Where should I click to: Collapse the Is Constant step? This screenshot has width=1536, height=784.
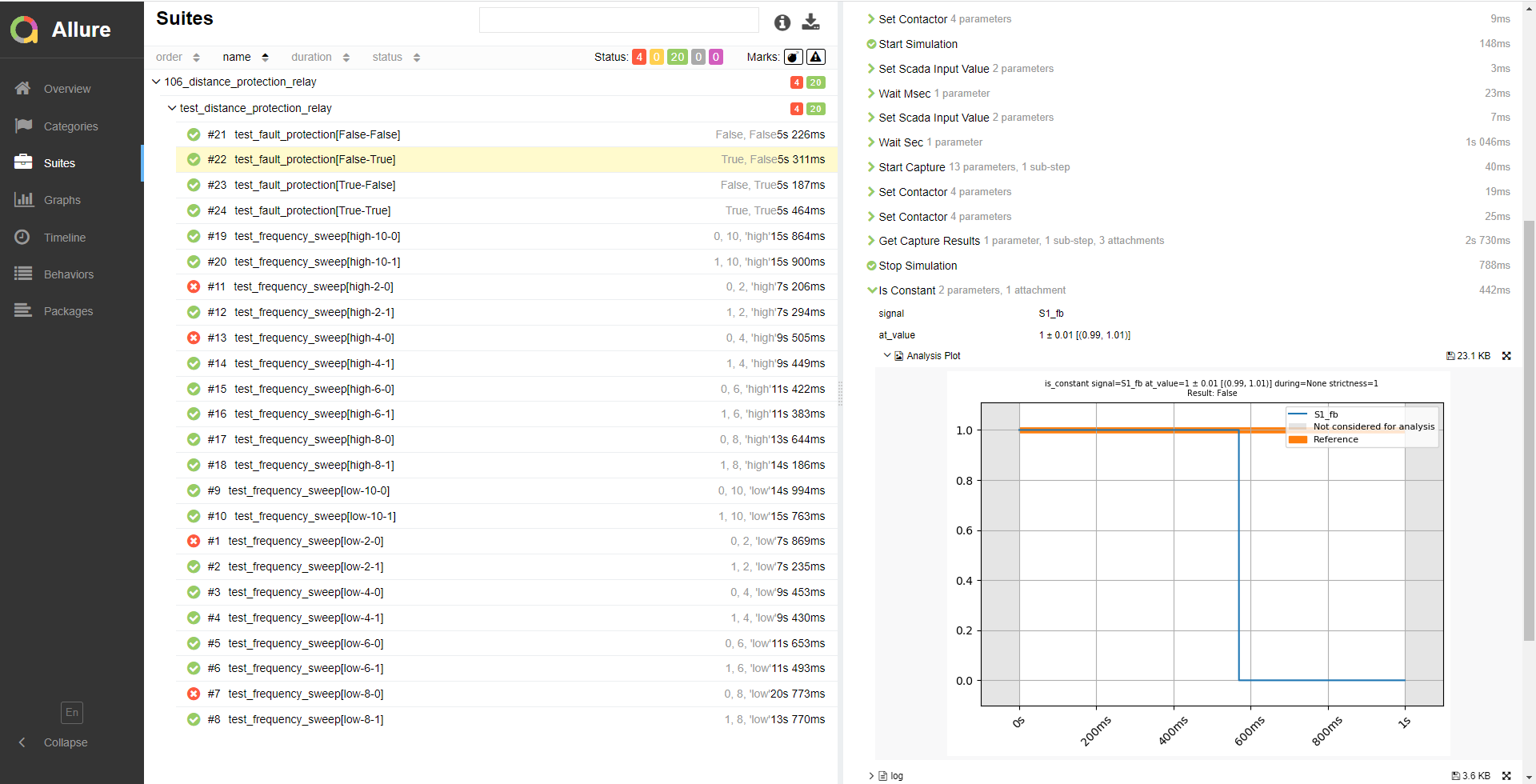(872, 290)
